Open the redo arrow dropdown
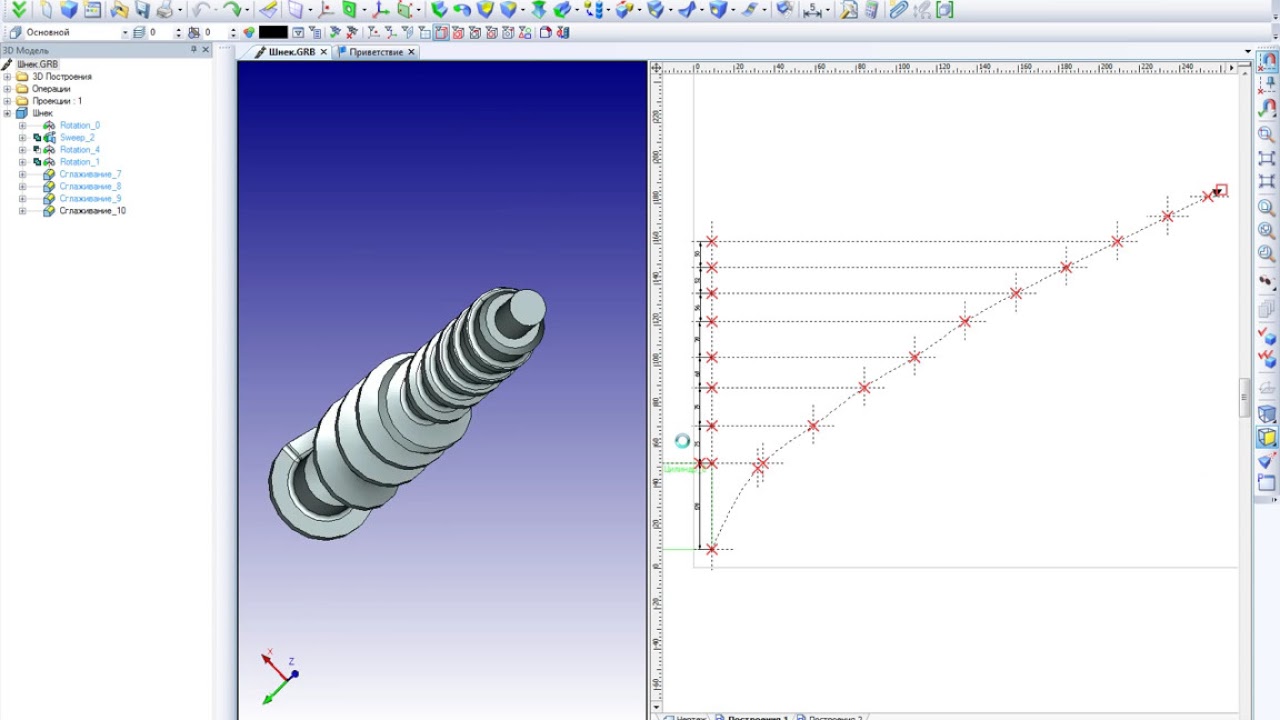 (x=247, y=10)
